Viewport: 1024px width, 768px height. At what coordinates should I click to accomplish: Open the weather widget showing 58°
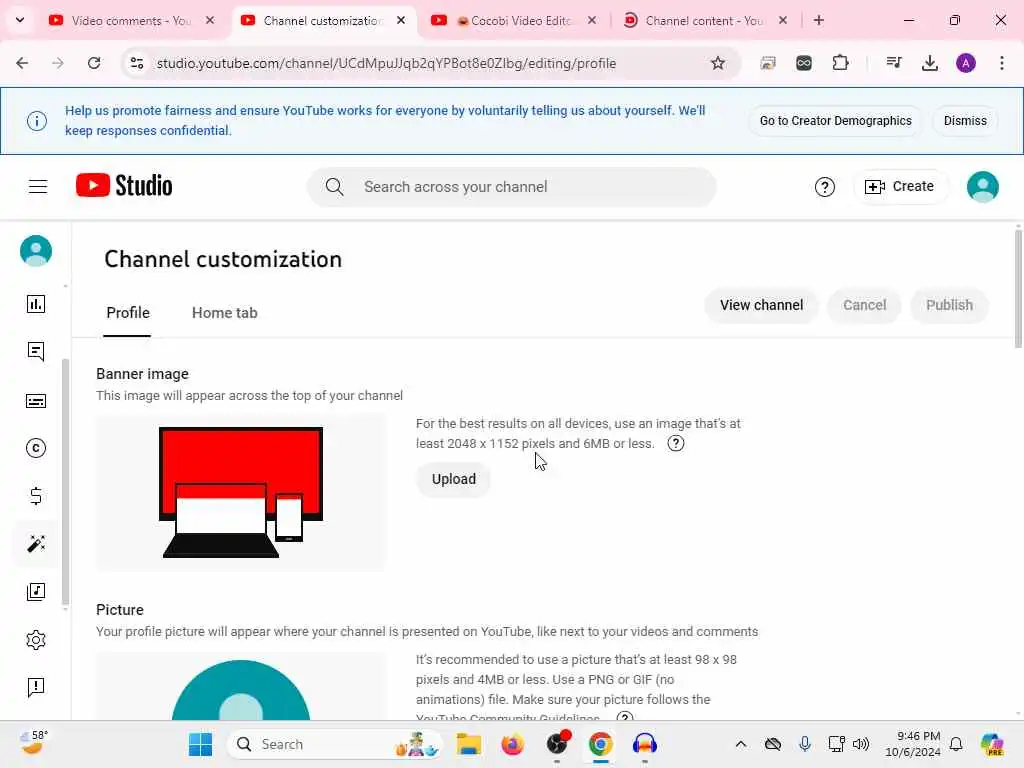point(34,743)
